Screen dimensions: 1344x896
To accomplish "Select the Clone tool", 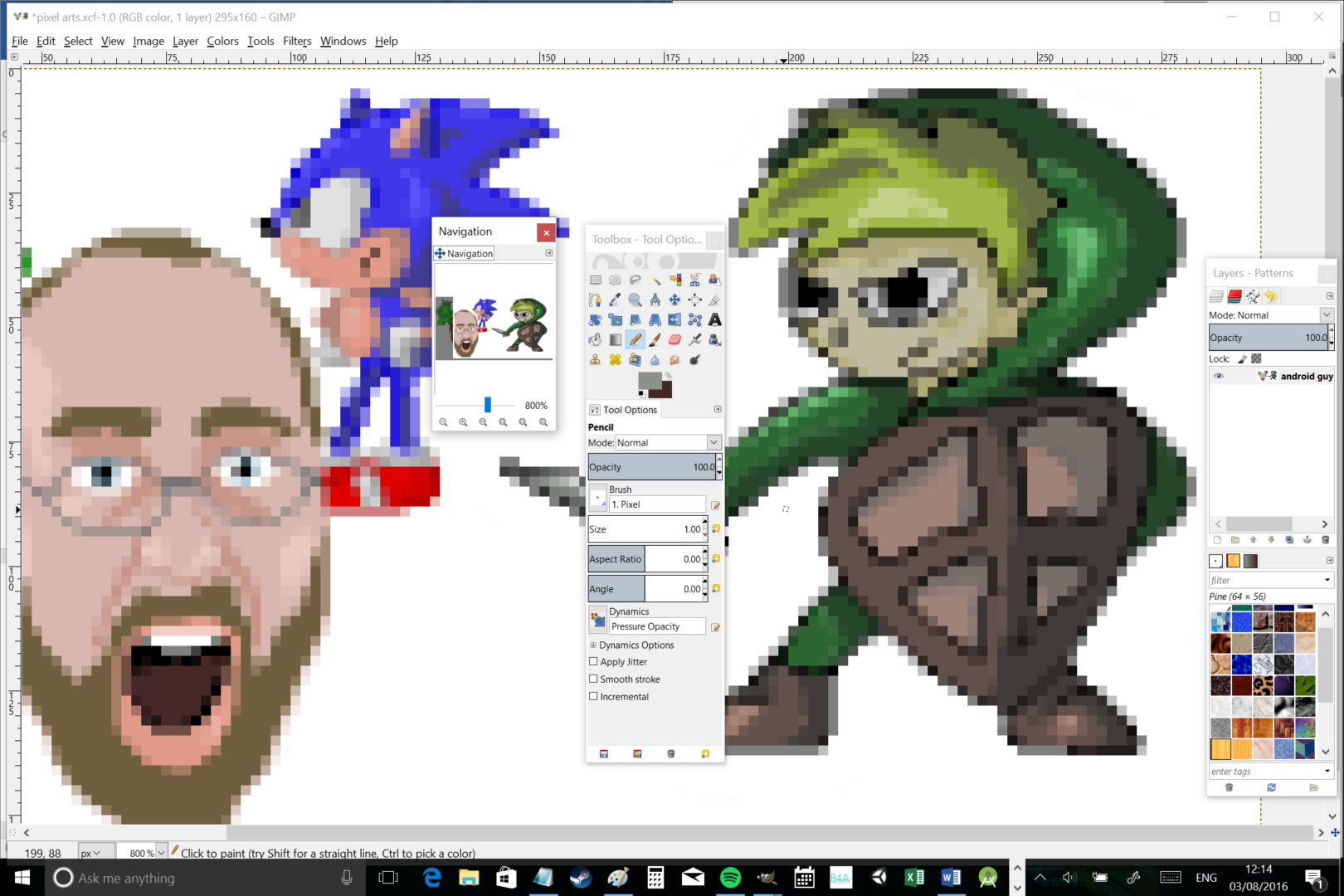I will click(x=596, y=359).
